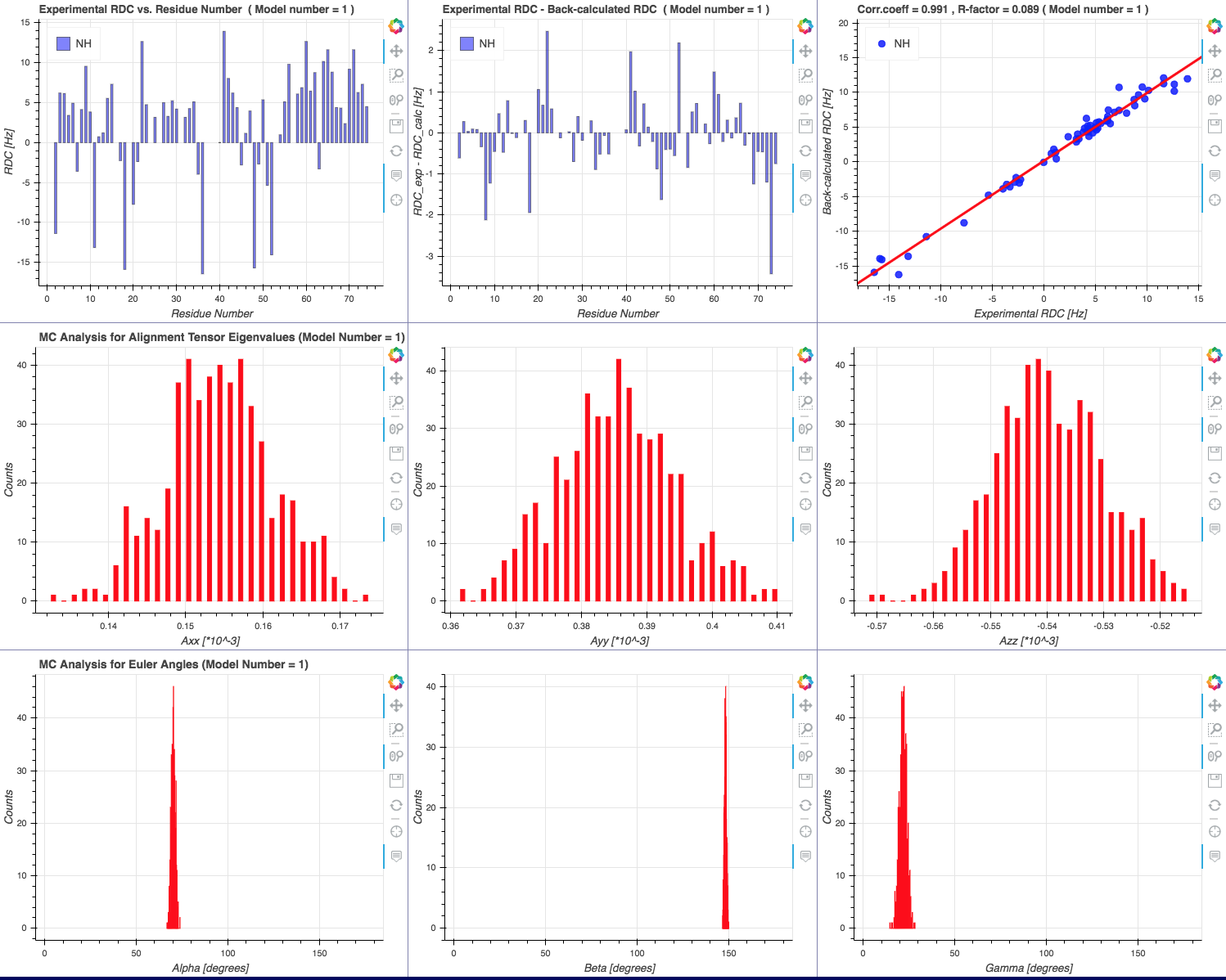Viewport: 1226px width, 980px height.
Task: Toggle Crosshair on RDC vs. Residue Number plot
Action: click(x=396, y=200)
